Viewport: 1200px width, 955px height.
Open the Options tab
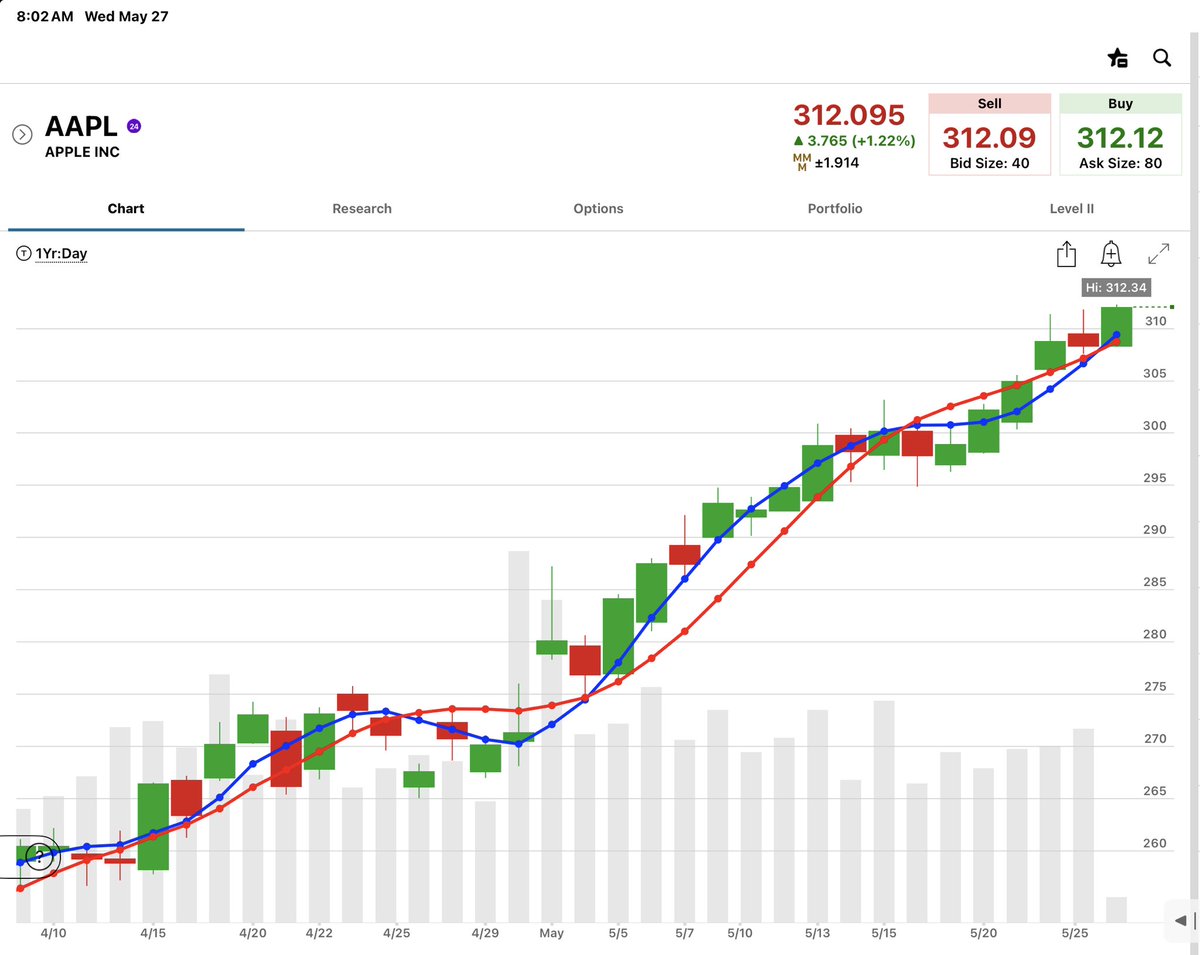tap(598, 209)
